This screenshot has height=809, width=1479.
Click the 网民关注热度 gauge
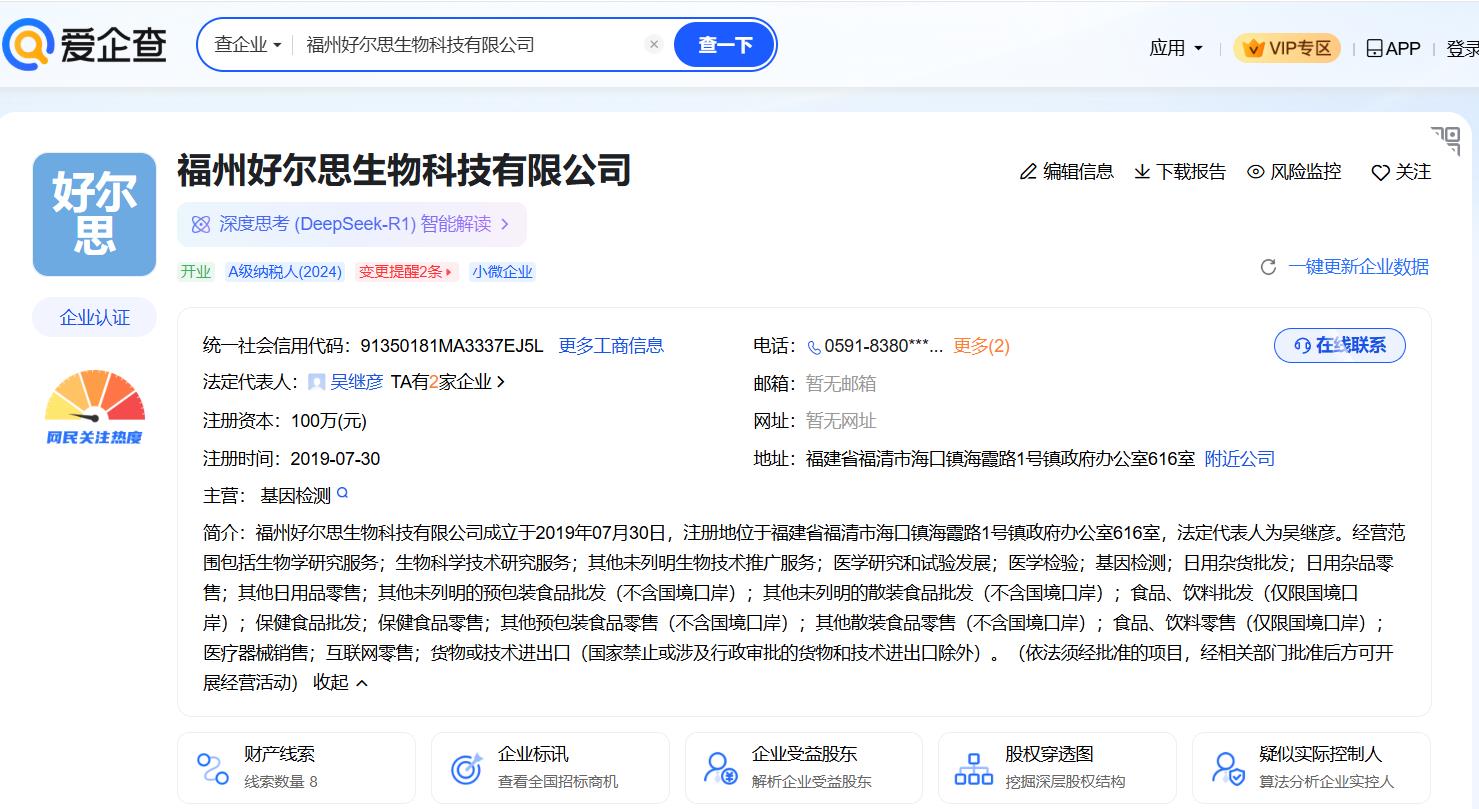(94, 408)
